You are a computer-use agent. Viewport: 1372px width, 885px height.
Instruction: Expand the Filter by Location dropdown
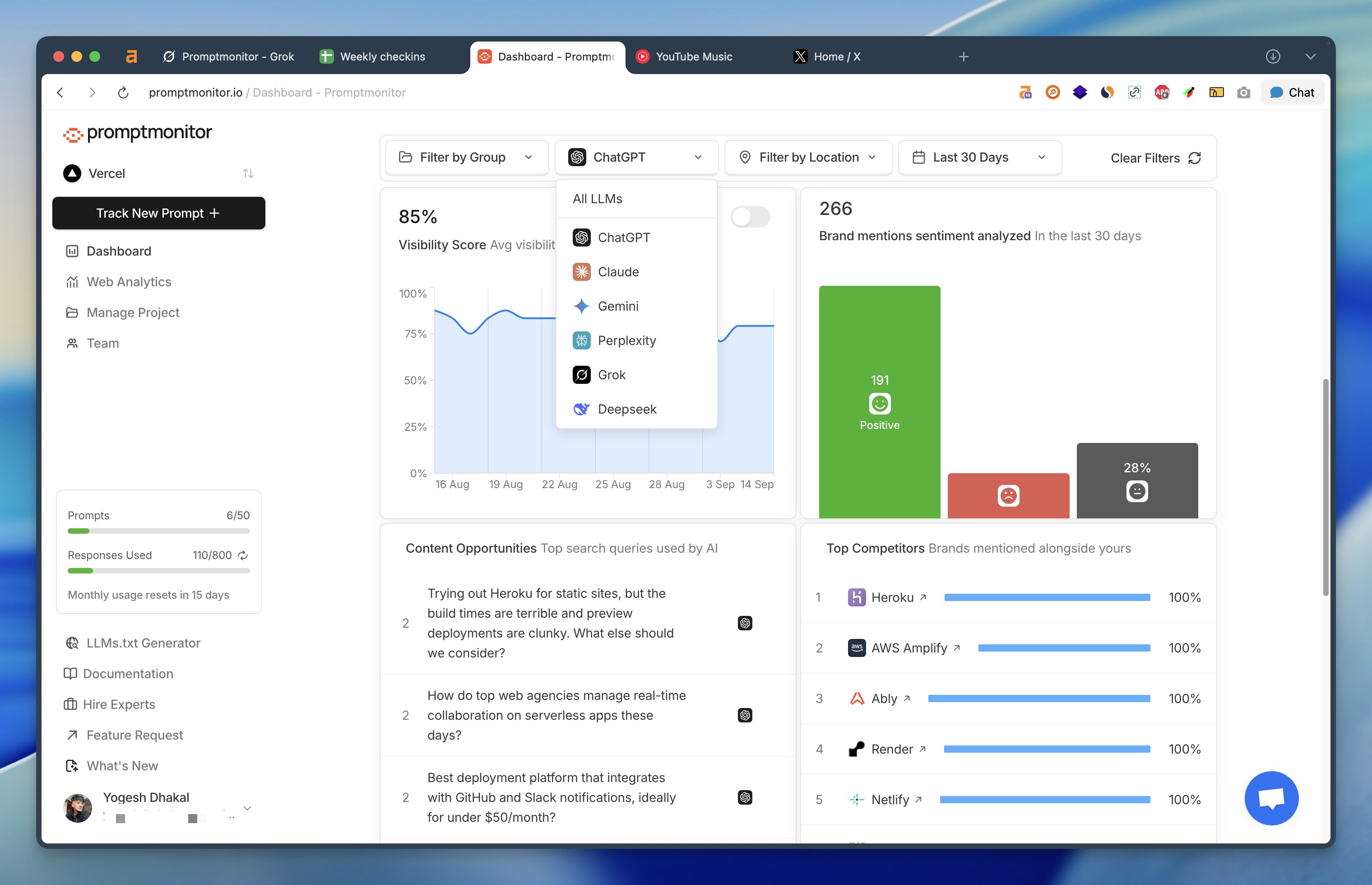pos(808,158)
